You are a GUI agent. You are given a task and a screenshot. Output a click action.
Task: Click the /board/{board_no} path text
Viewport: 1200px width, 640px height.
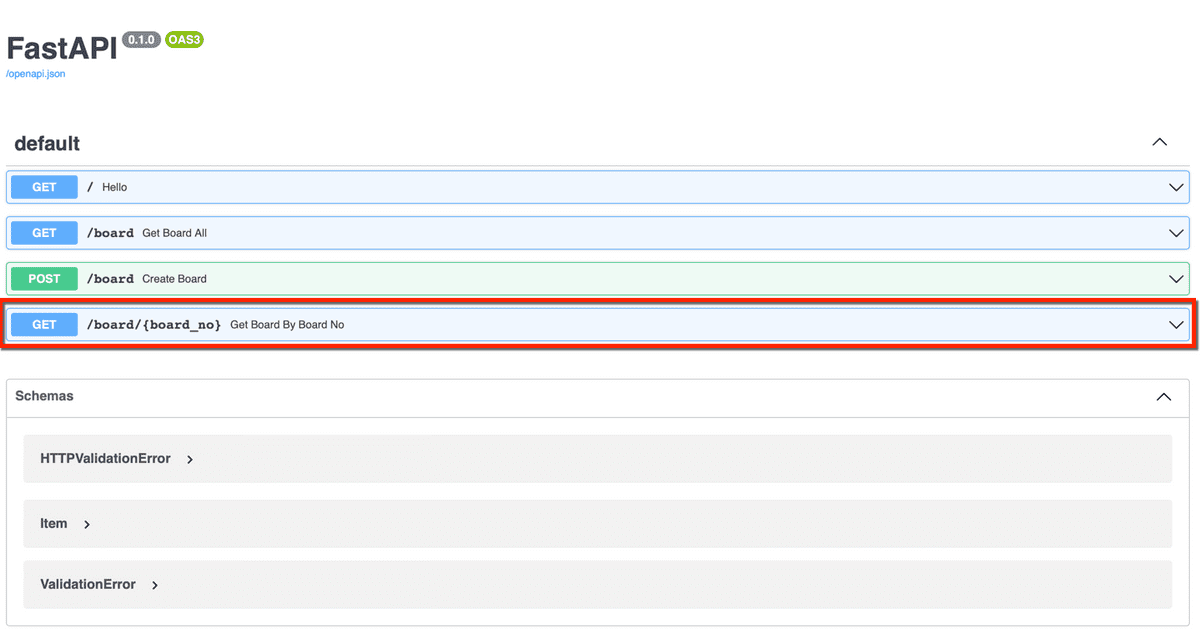coord(154,325)
